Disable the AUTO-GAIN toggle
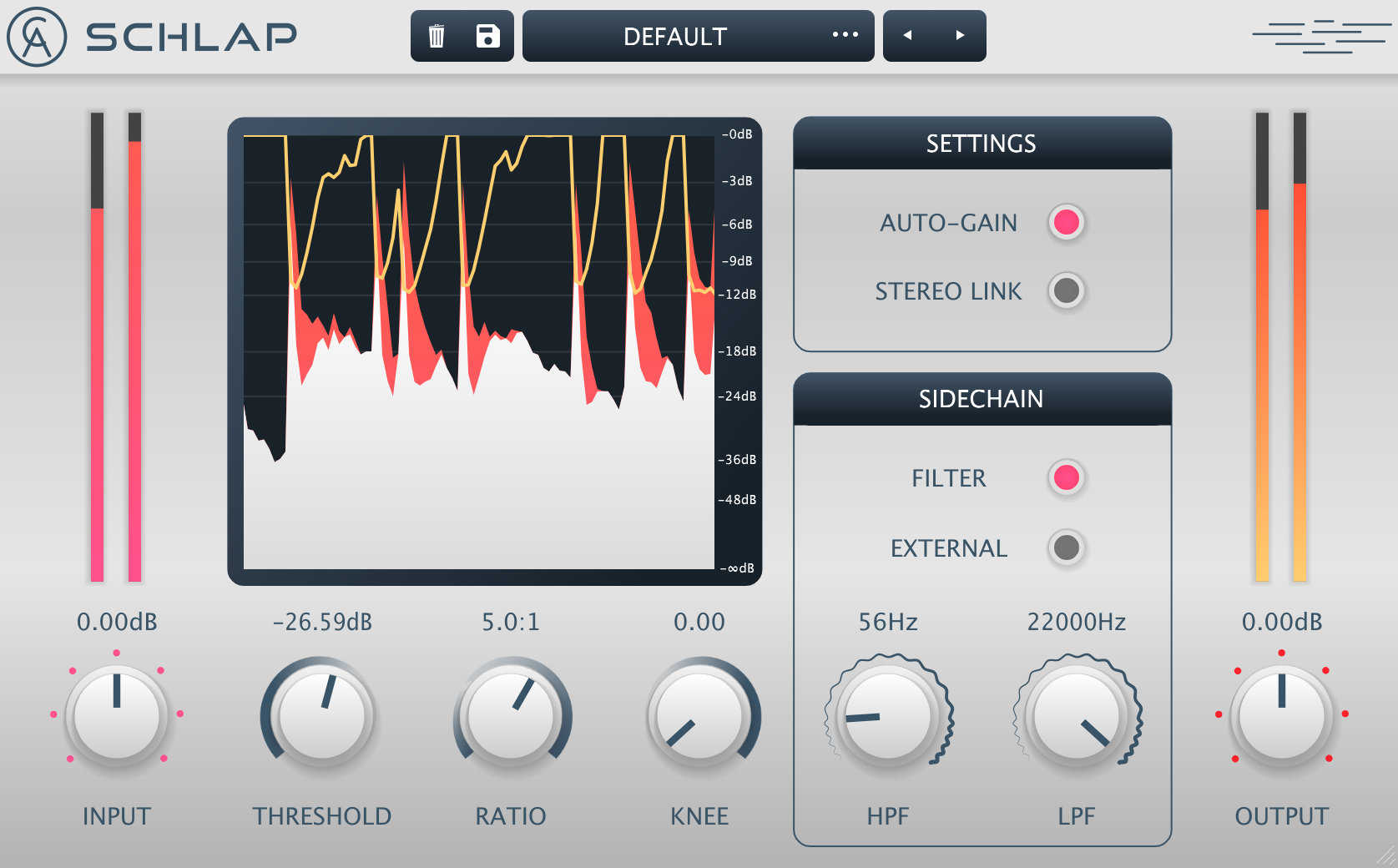This screenshot has width=1398, height=868. pyautogui.click(x=1066, y=222)
